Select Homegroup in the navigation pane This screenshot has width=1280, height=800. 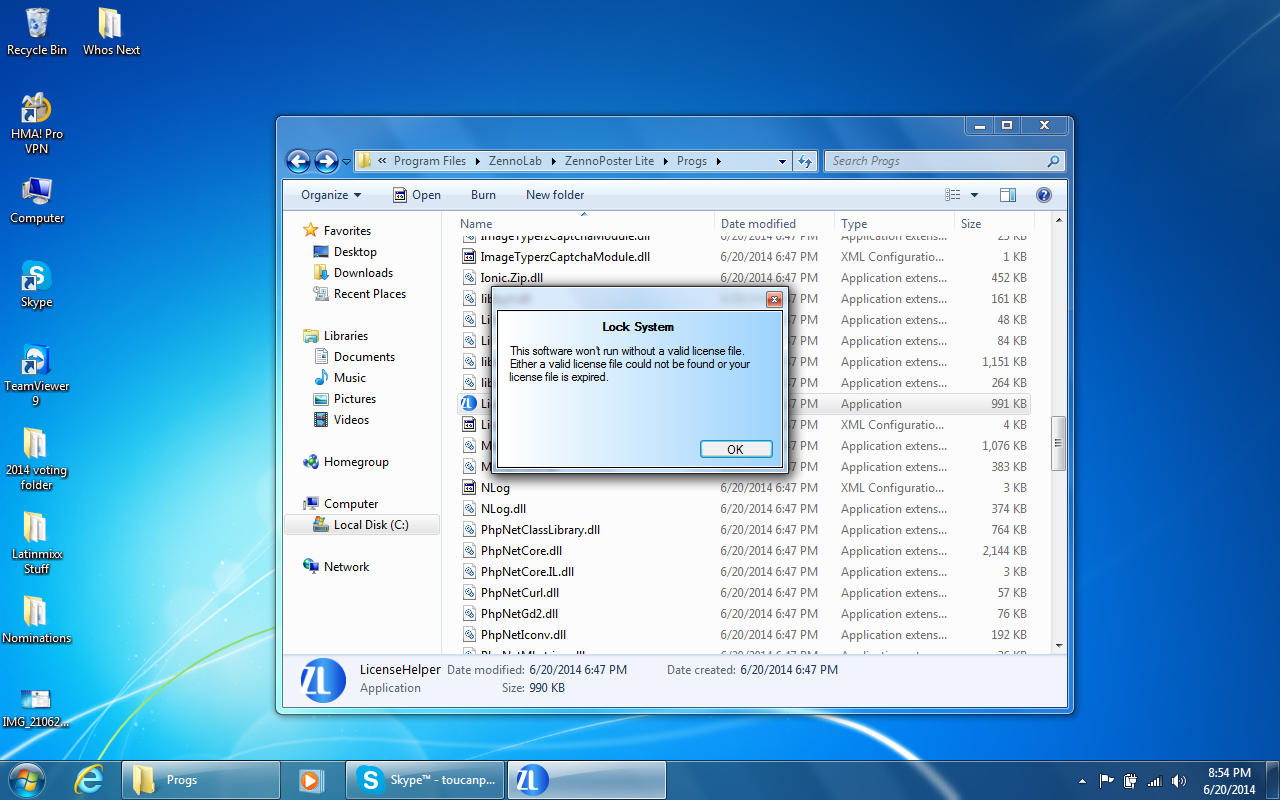click(355, 462)
